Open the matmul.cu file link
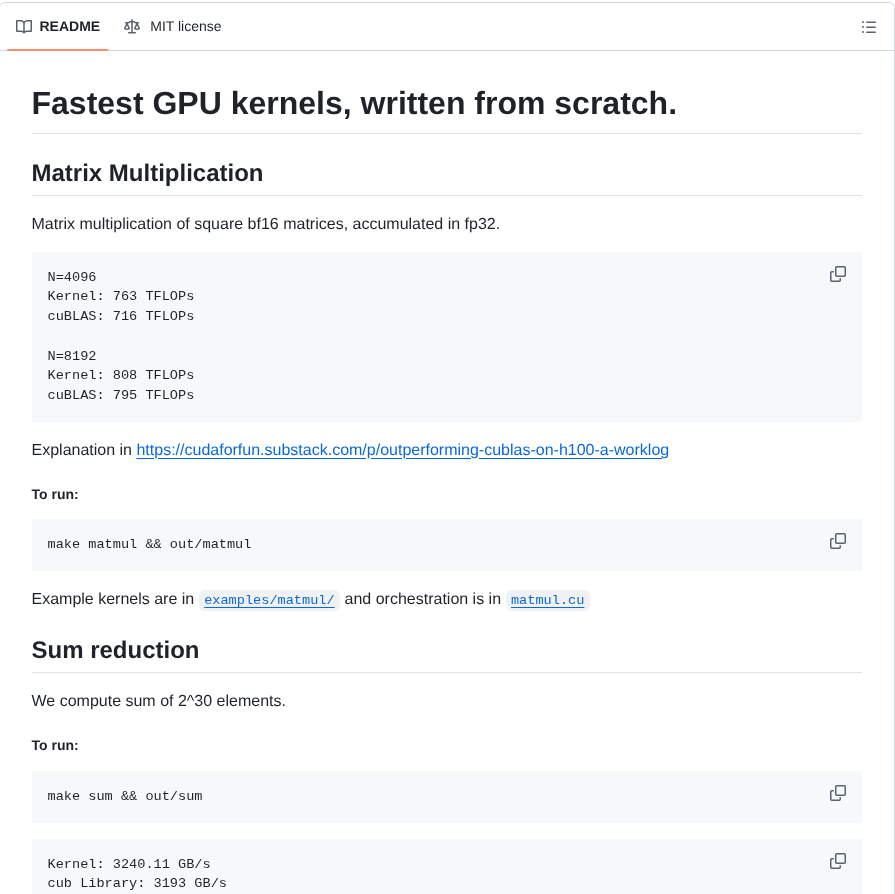 pyautogui.click(x=547, y=599)
